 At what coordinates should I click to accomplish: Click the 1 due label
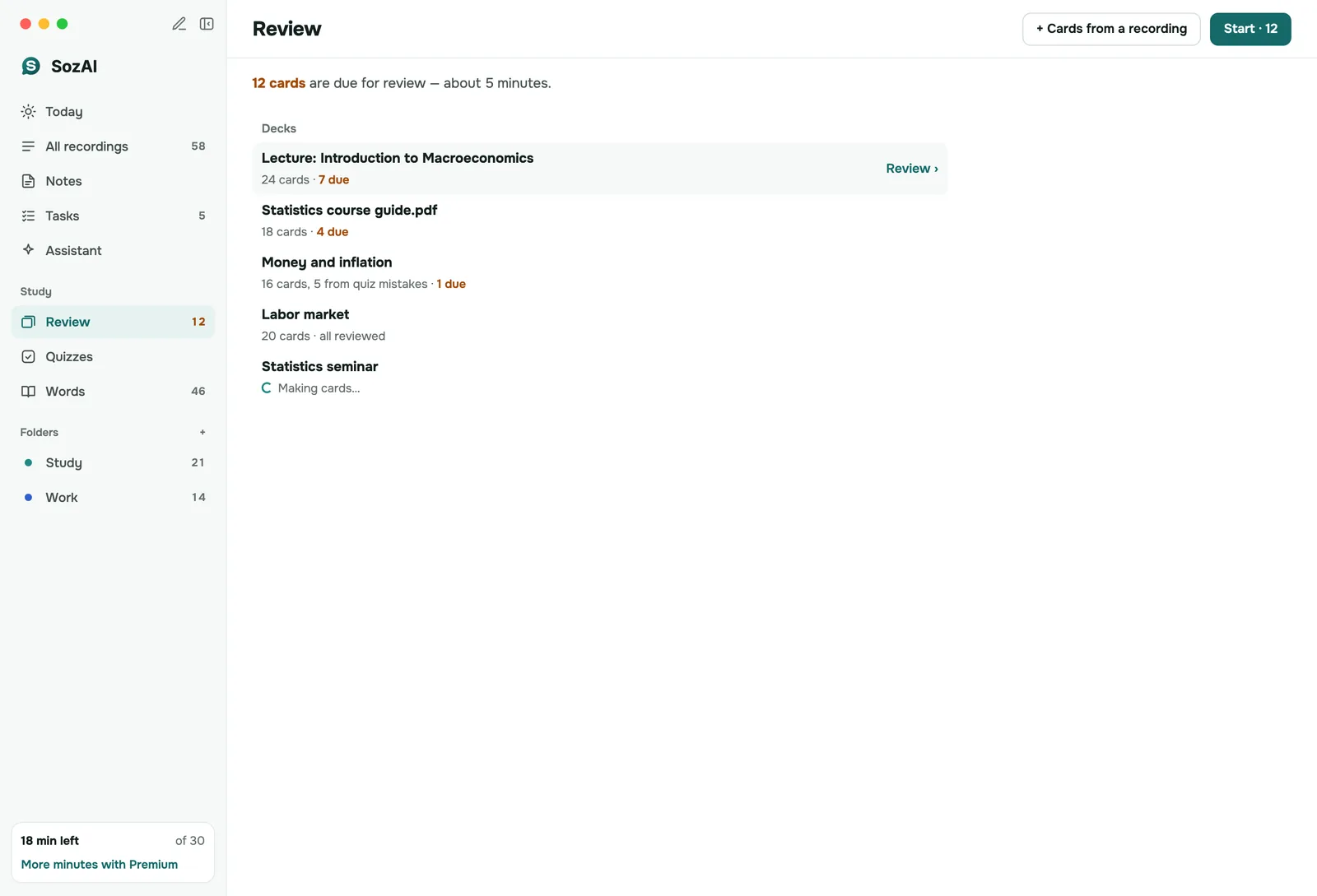coord(451,284)
